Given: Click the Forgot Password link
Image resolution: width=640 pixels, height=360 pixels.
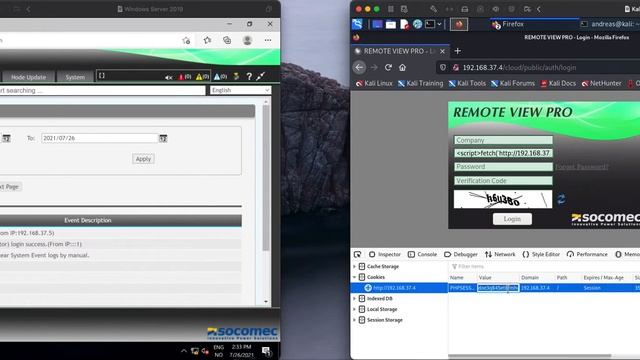Looking at the screenshot, I should pyautogui.click(x=582, y=167).
